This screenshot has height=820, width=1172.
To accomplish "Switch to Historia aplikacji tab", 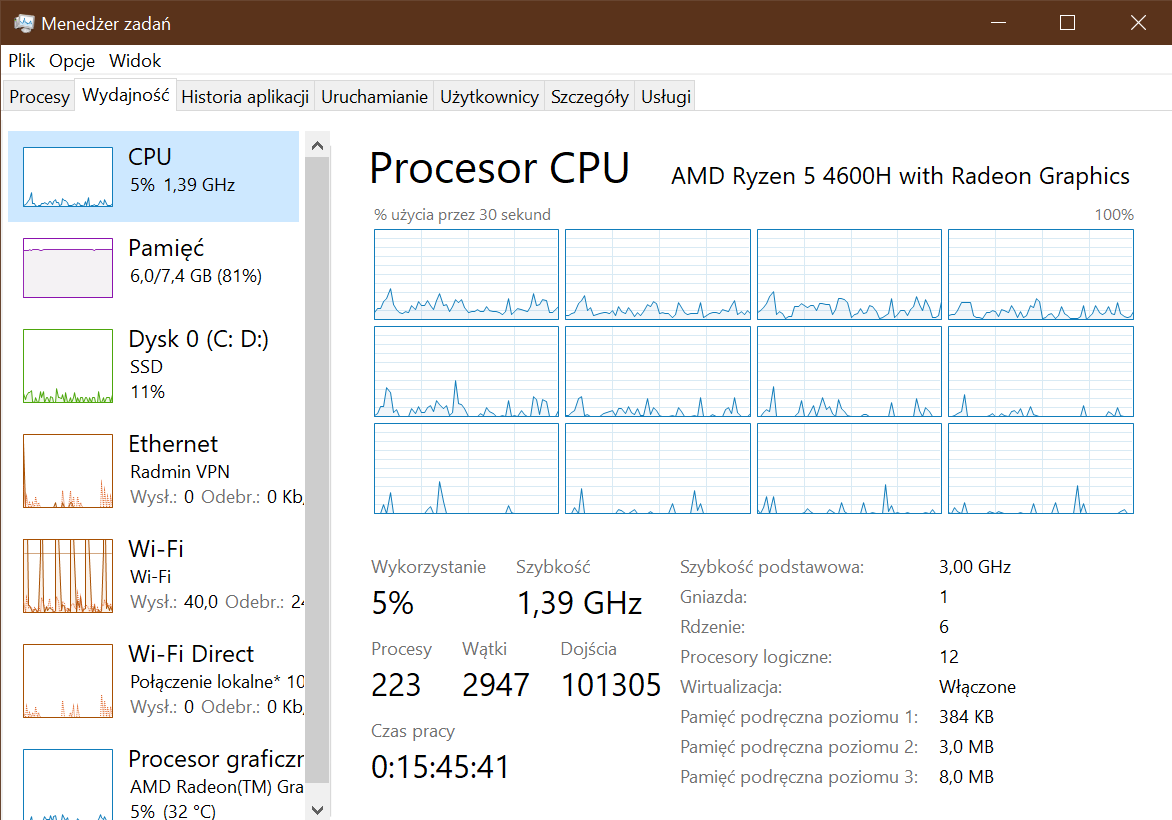I will (245, 96).
